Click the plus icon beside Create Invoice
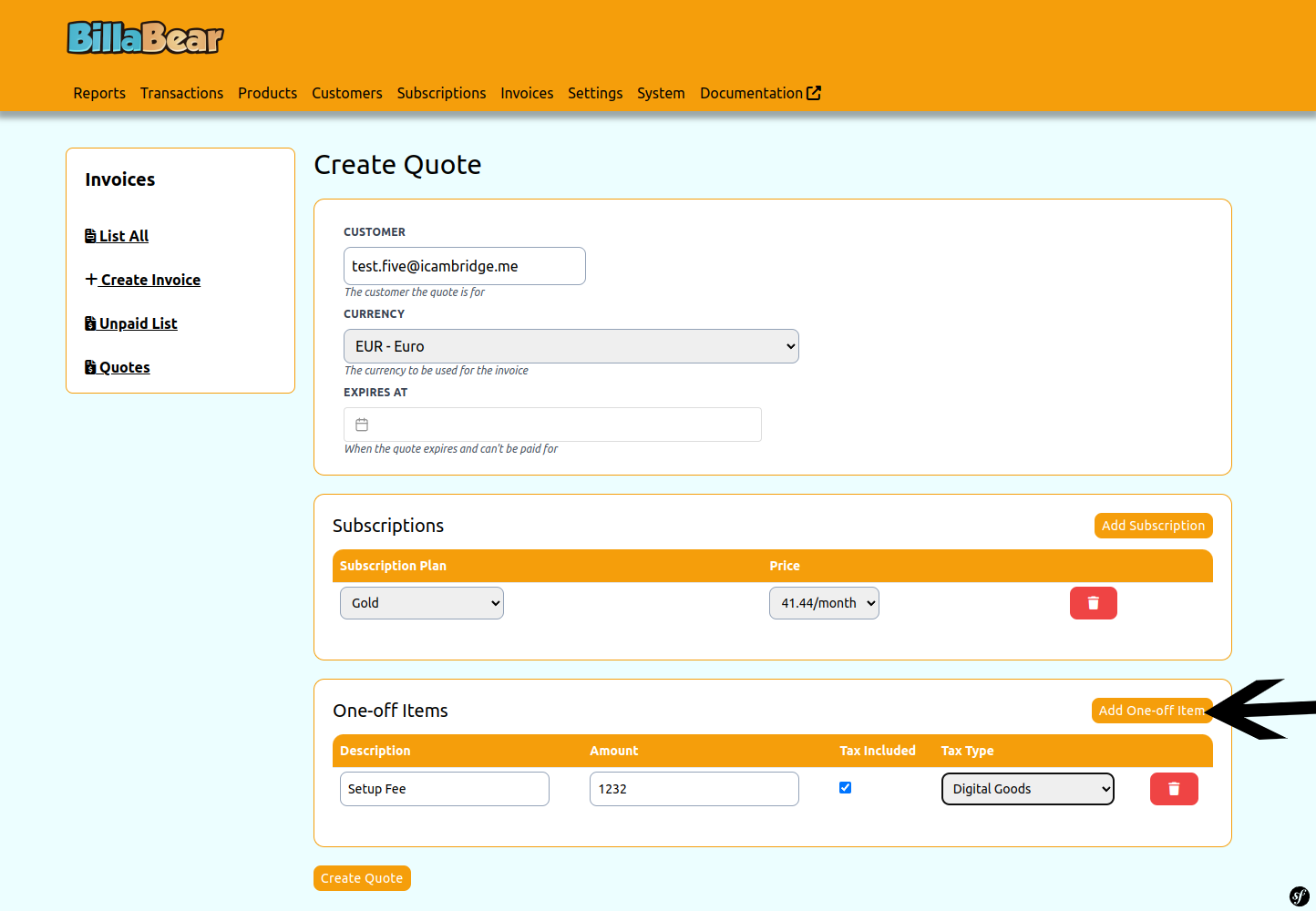The height and width of the screenshot is (911, 1316). [91, 279]
